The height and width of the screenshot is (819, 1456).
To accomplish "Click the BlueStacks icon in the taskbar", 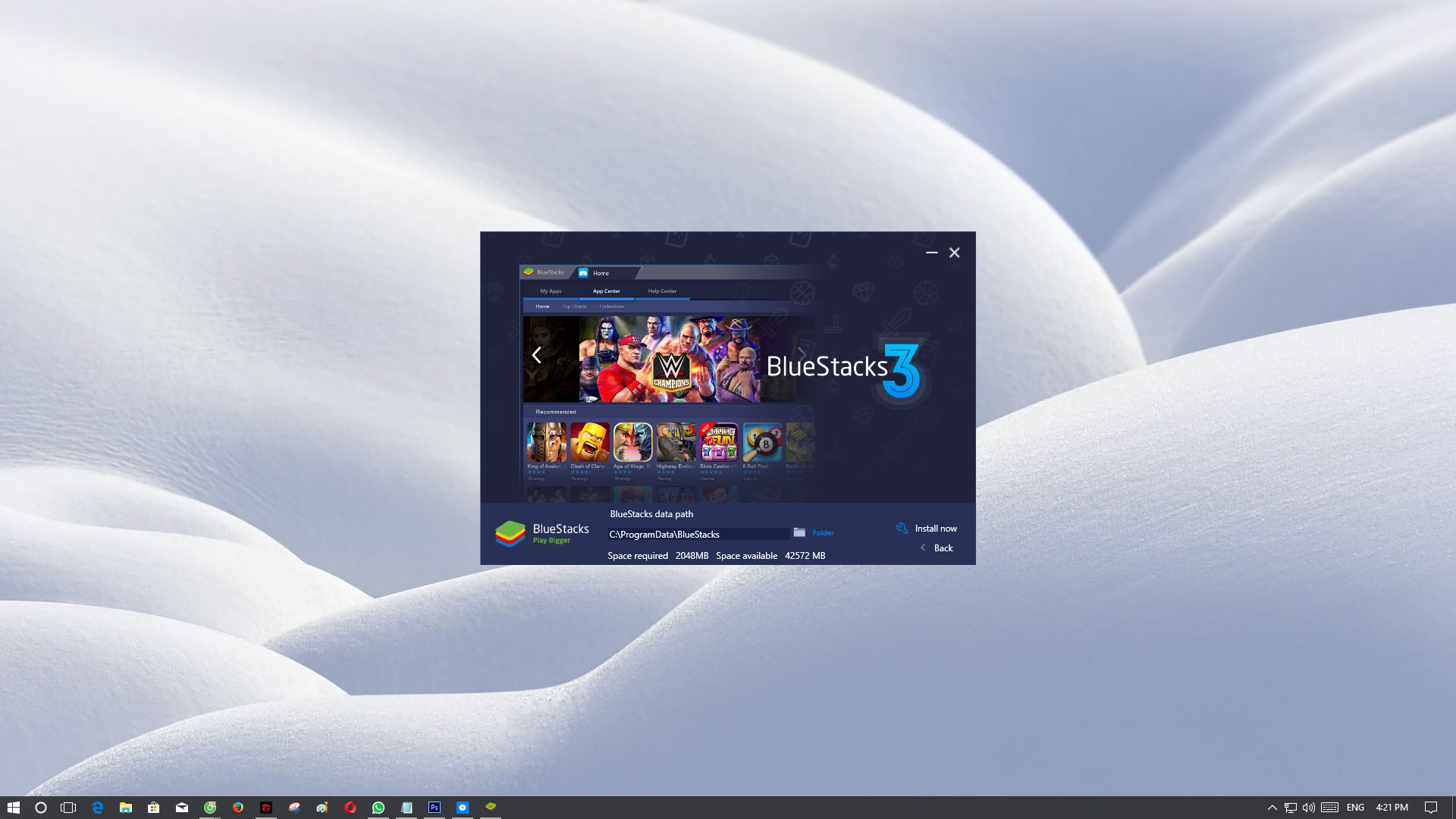I will pos(491,807).
